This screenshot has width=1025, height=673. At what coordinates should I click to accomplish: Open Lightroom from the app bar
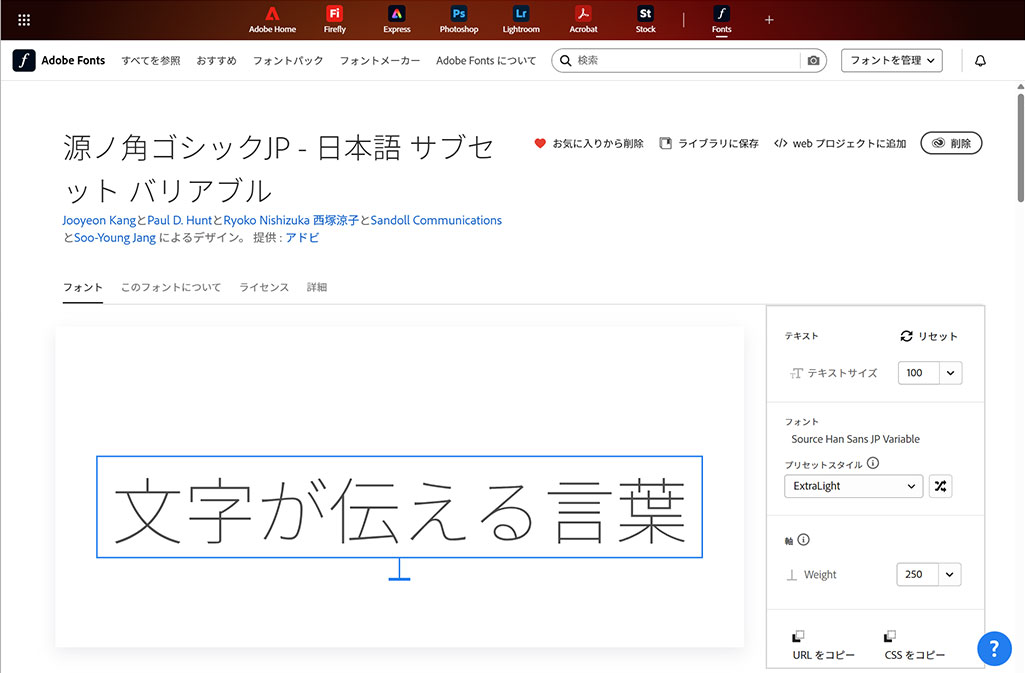pyautogui.click(x=521, y=18)
